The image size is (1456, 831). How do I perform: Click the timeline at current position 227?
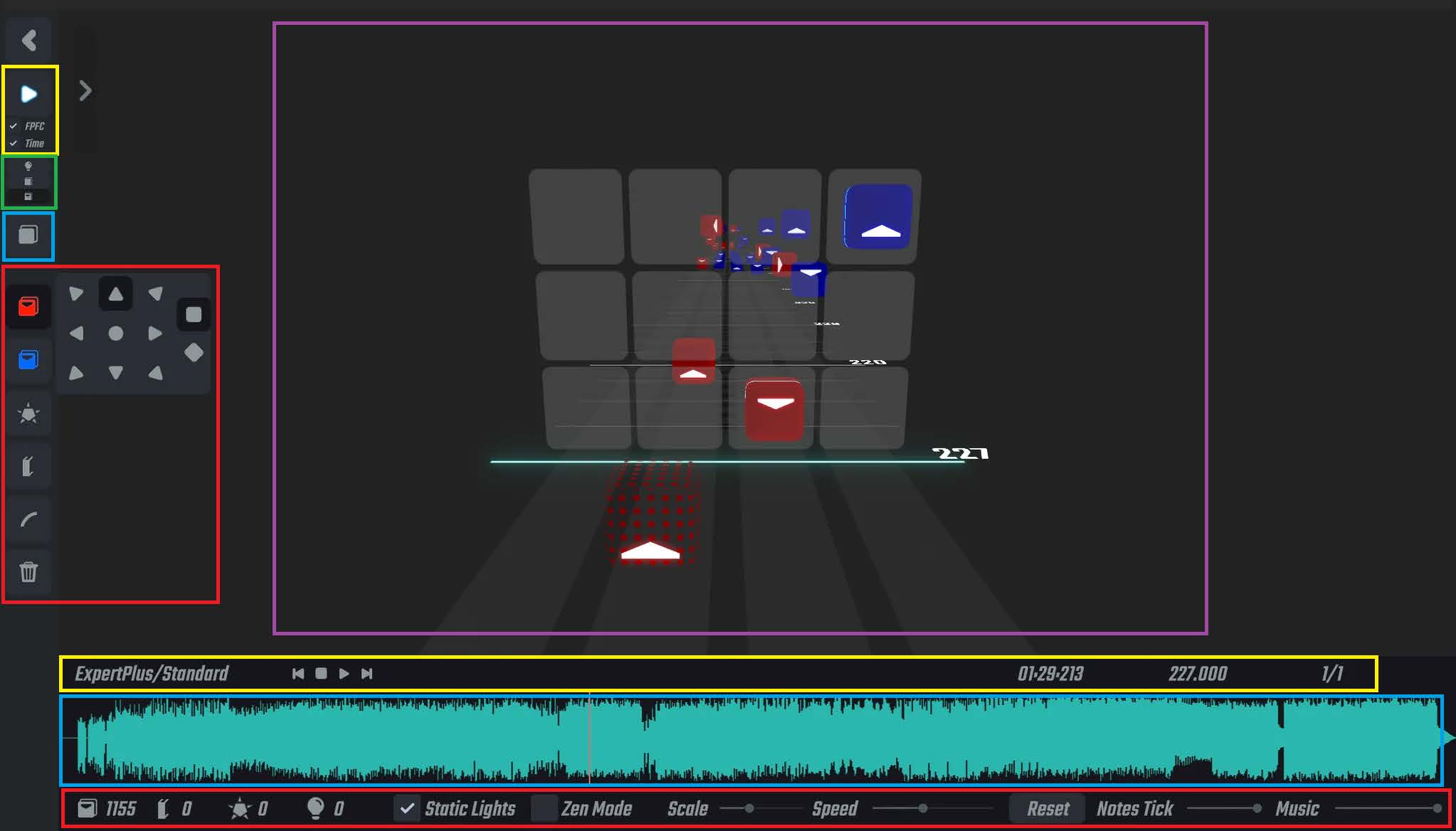point(590,740)
